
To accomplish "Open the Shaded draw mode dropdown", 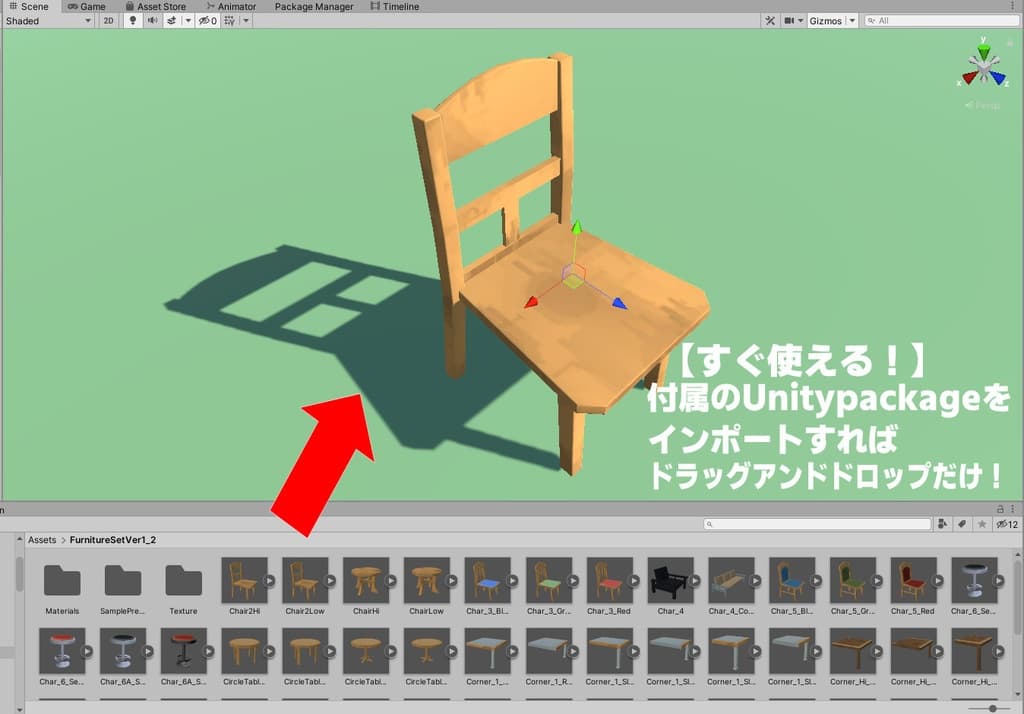I will (45, 20).
